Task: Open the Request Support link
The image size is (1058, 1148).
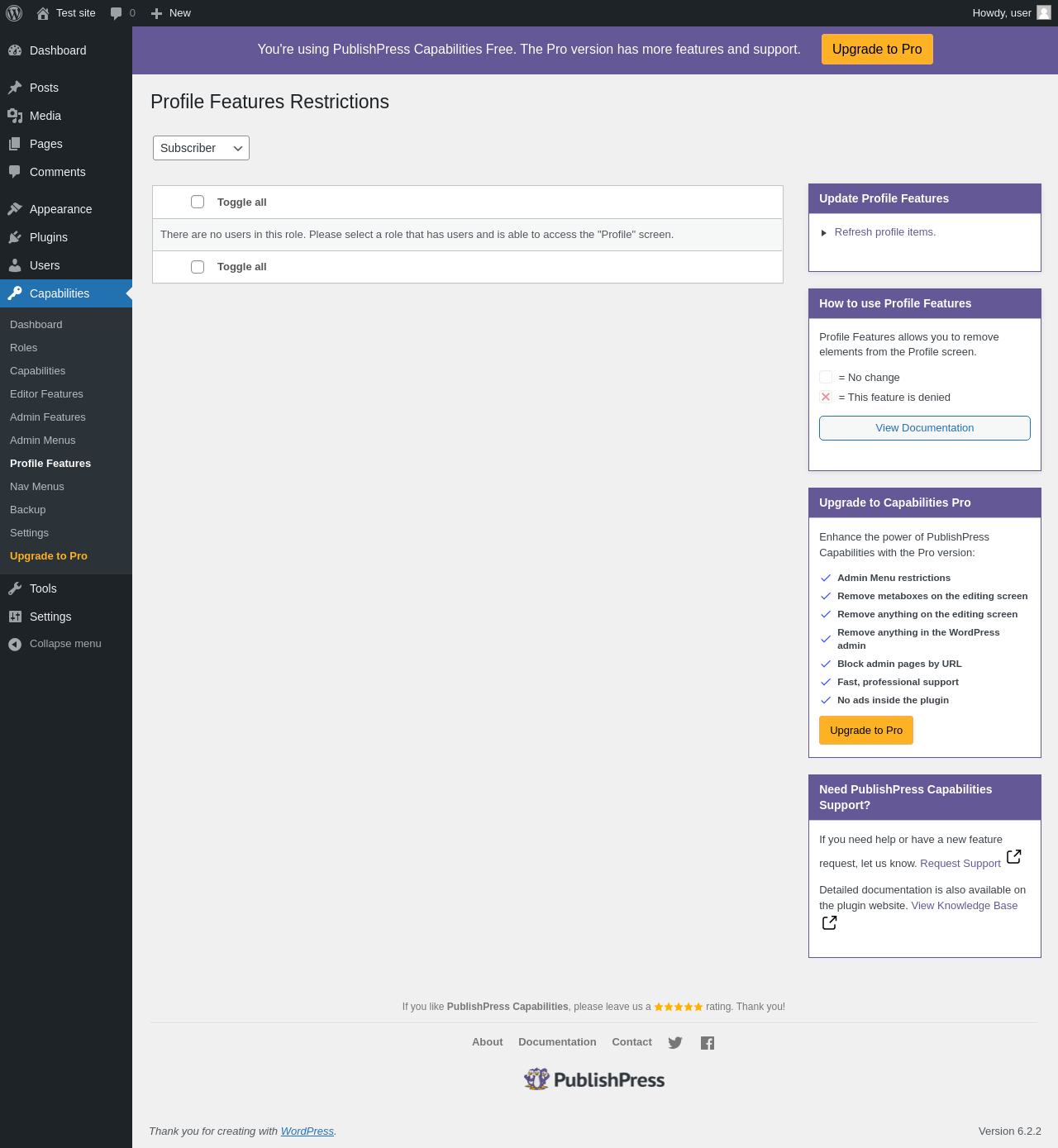Action: pos(960,864)
